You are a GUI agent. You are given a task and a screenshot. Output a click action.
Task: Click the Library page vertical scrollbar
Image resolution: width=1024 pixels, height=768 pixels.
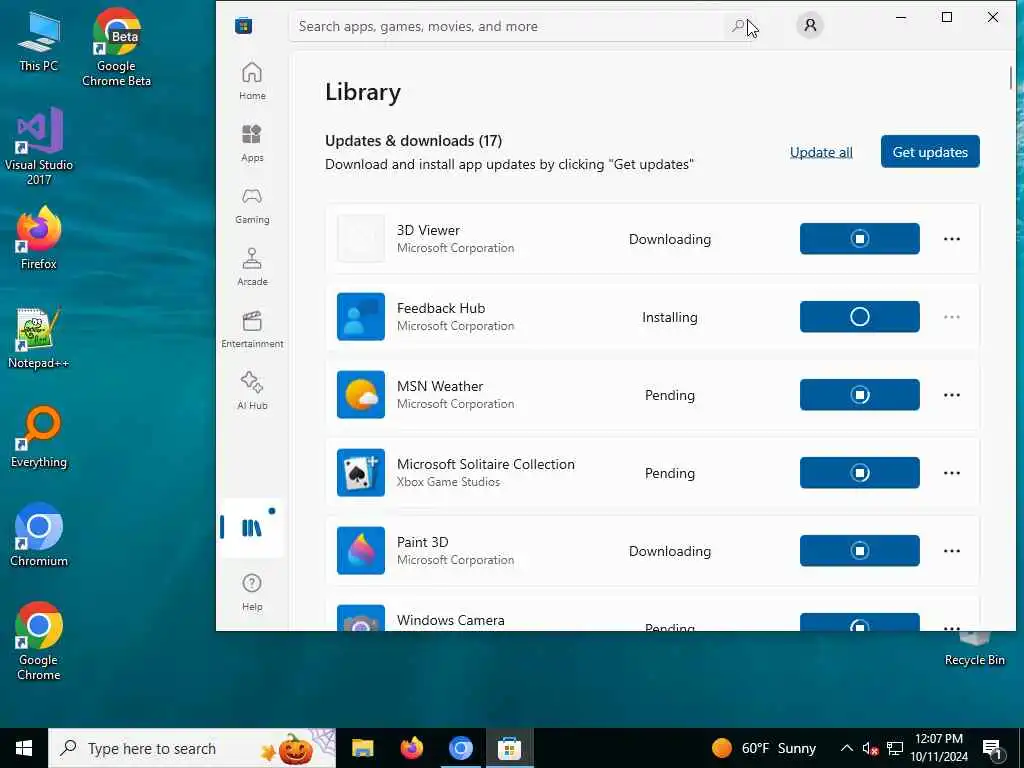pos(1010,78)
